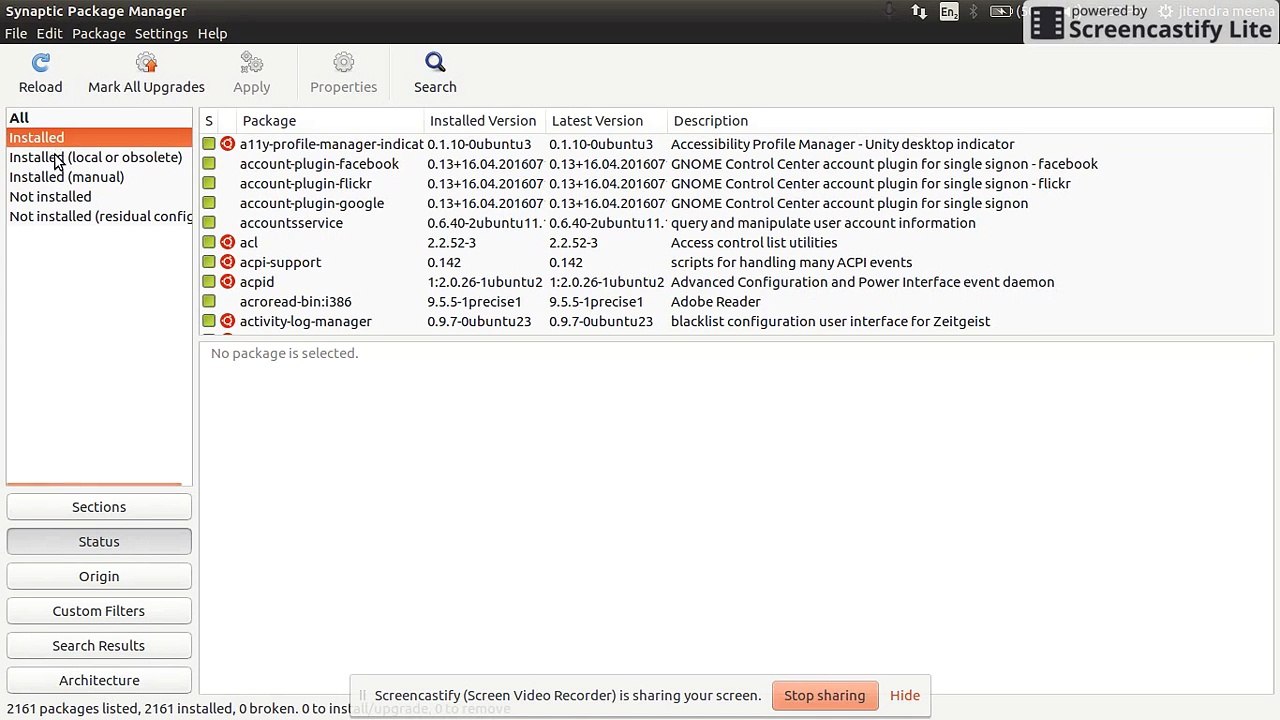
Task: Click the Origin filter button
Action: click(x=99, y=576)
